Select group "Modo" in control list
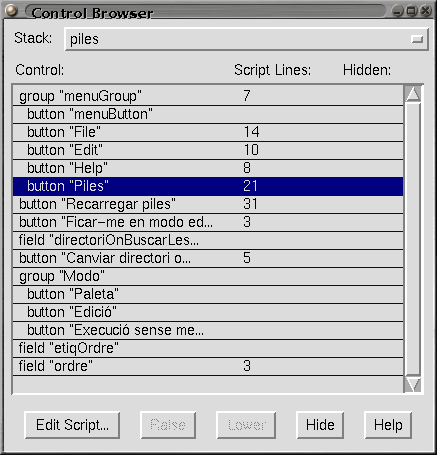The width and height of the screenshot is (437, 455). pyautogui.click(x=208, y=276)
